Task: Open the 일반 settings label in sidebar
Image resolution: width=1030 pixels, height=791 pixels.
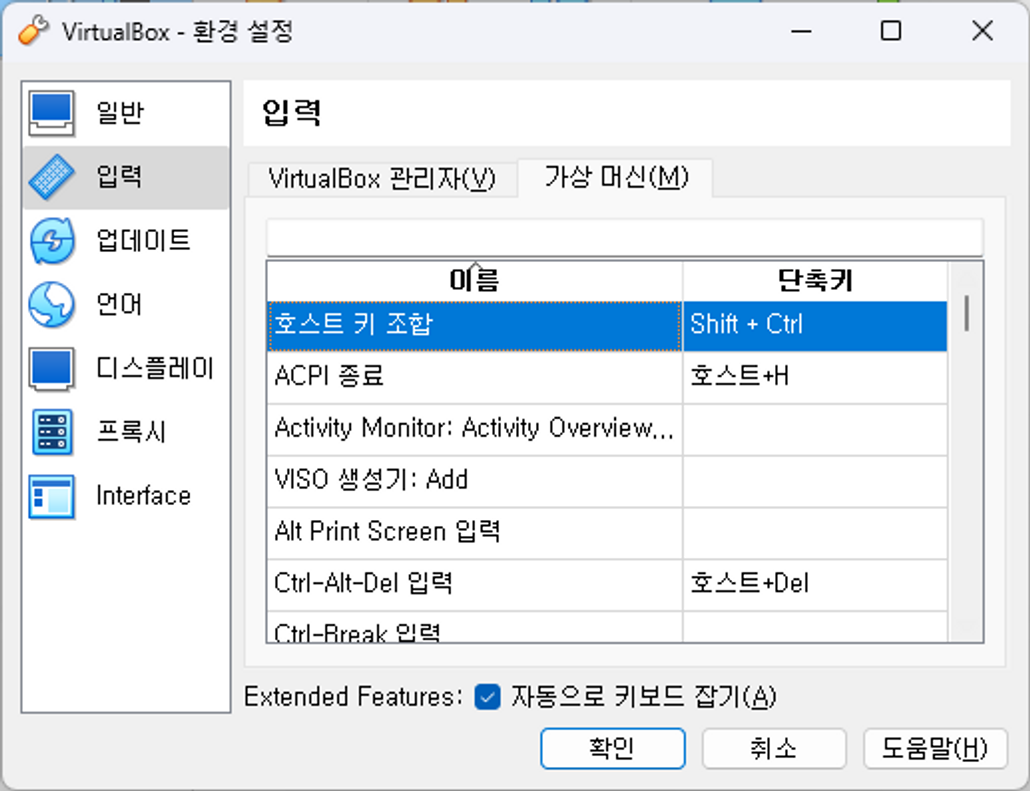Action: [x=120, y=113]
